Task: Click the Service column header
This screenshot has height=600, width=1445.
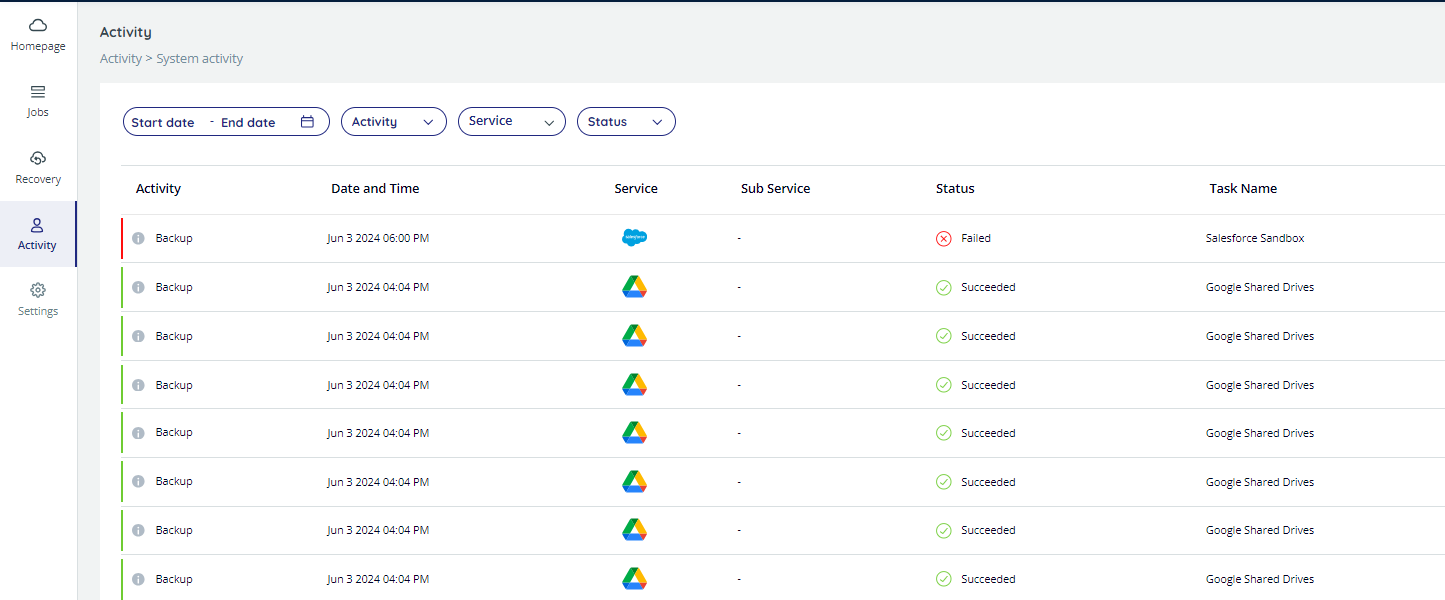Action: click(636, 189)
